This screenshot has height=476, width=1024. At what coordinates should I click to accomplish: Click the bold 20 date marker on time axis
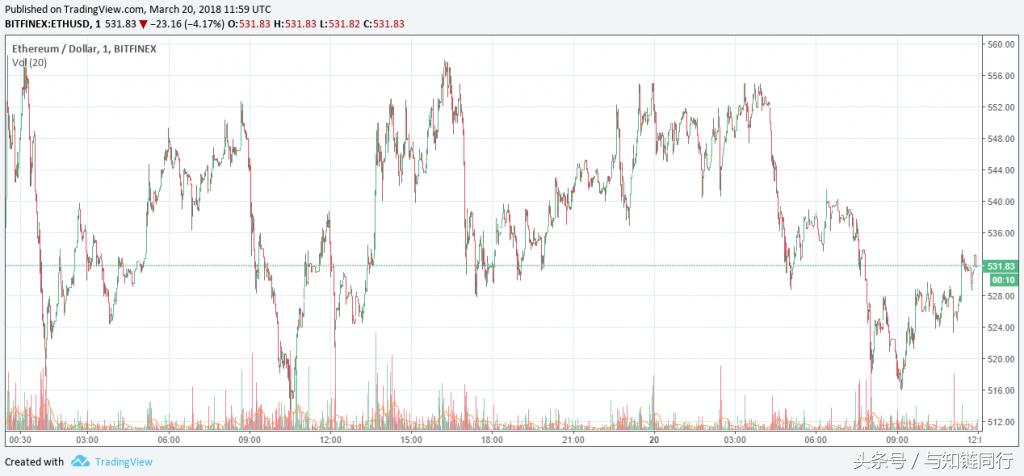pyautogui.click(x=654, y=439)
